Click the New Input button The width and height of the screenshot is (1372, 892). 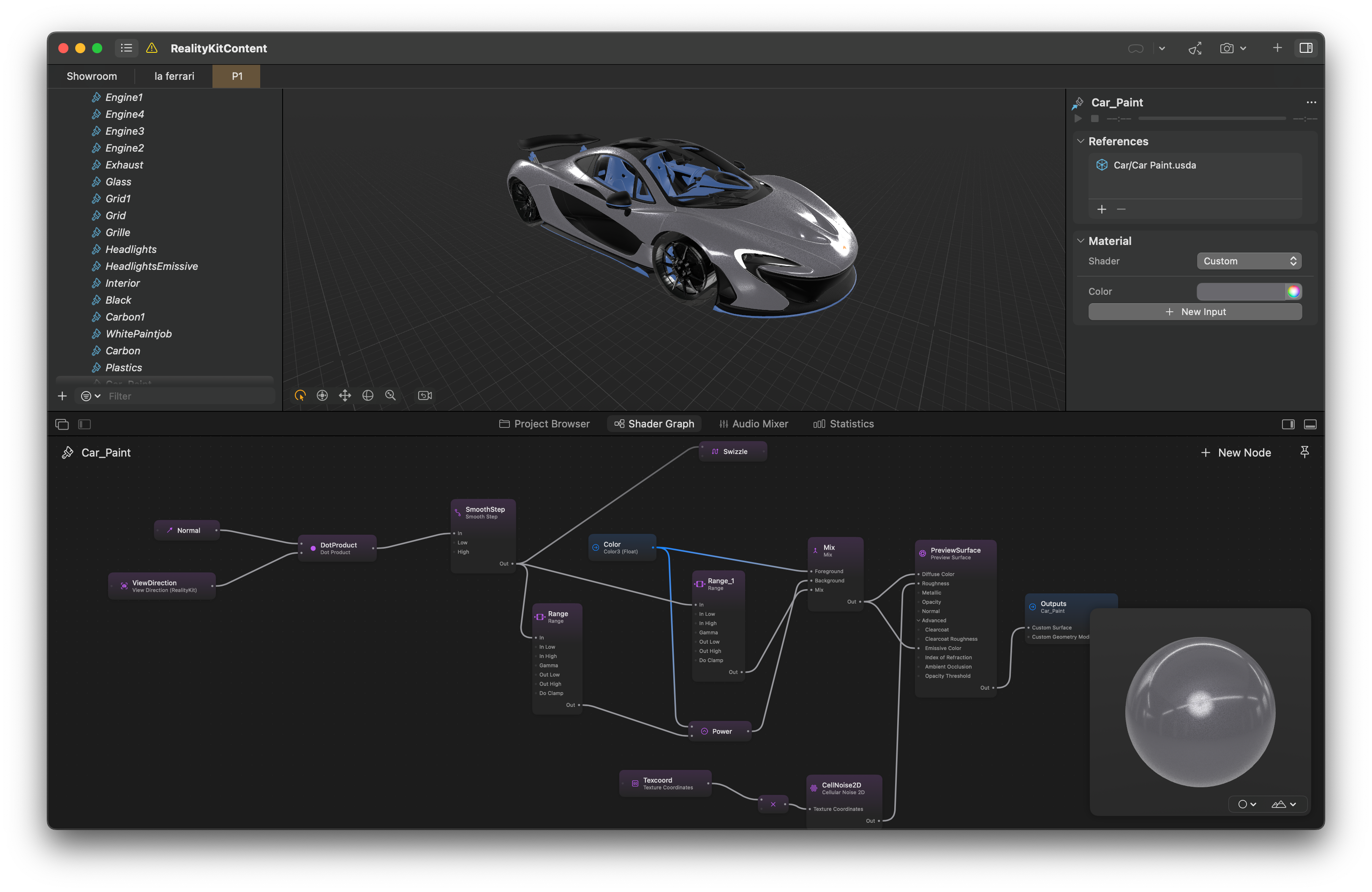click(x=1195, y=312)
